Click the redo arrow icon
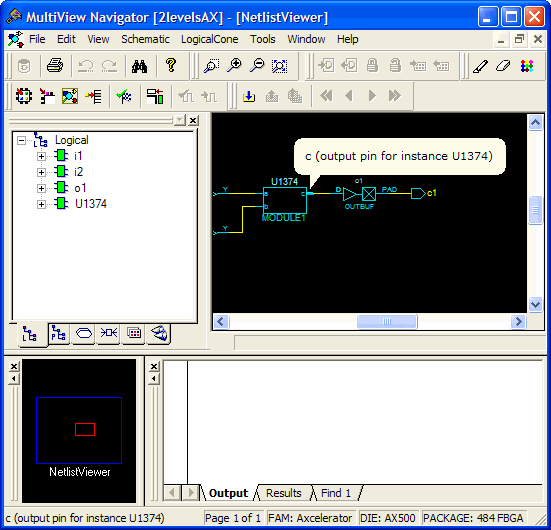This screenshot has width=551, height=530. point(109,66)
